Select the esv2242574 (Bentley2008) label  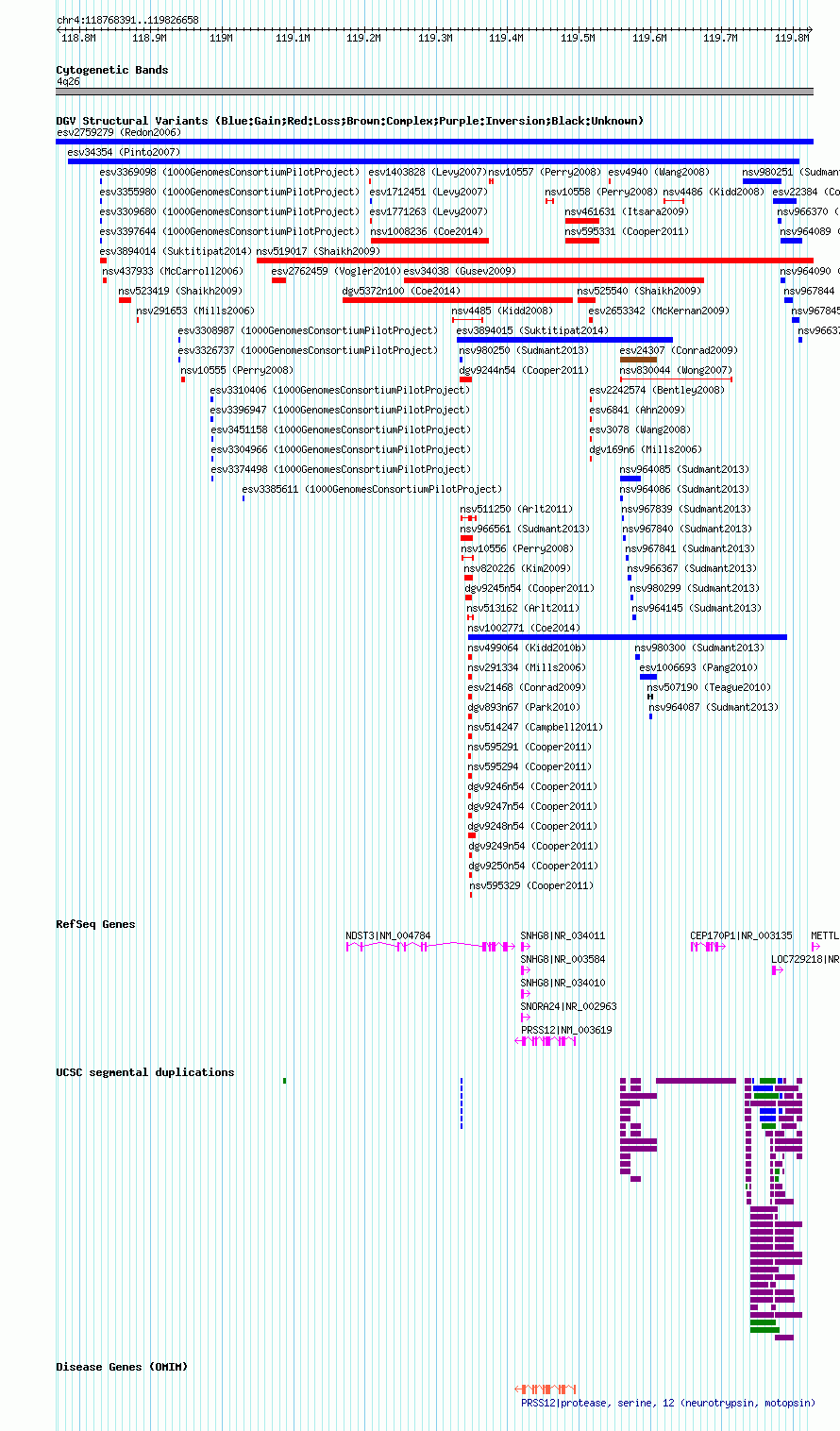pos(658,390)
